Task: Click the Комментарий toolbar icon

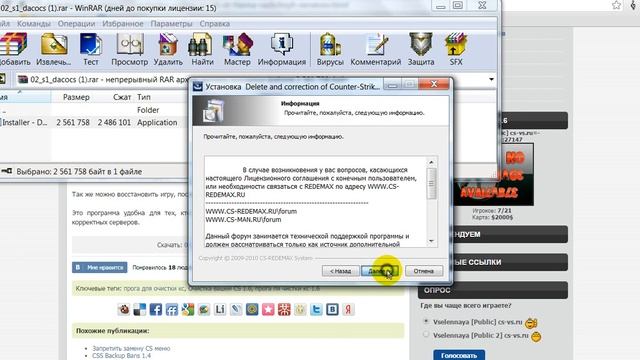Action: 376,50
